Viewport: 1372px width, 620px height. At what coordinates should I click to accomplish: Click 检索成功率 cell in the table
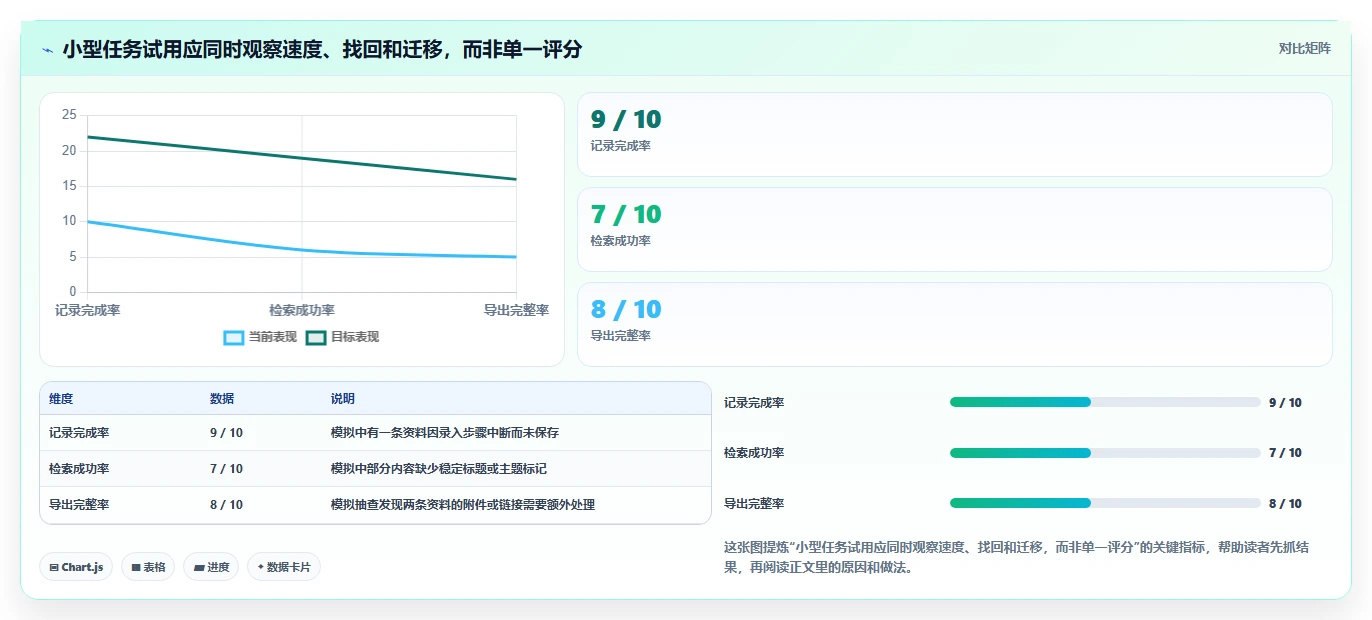pyautogui.click(x=79, y=469)
